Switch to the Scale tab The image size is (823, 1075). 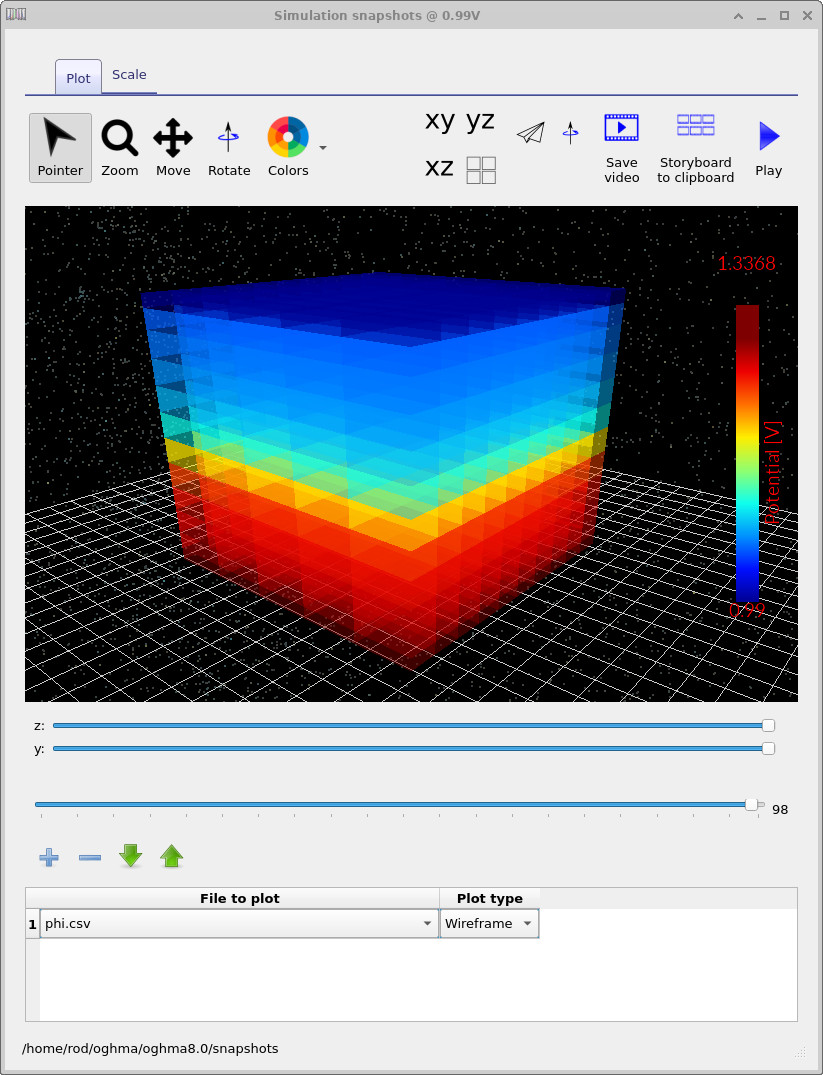(129, 74)
